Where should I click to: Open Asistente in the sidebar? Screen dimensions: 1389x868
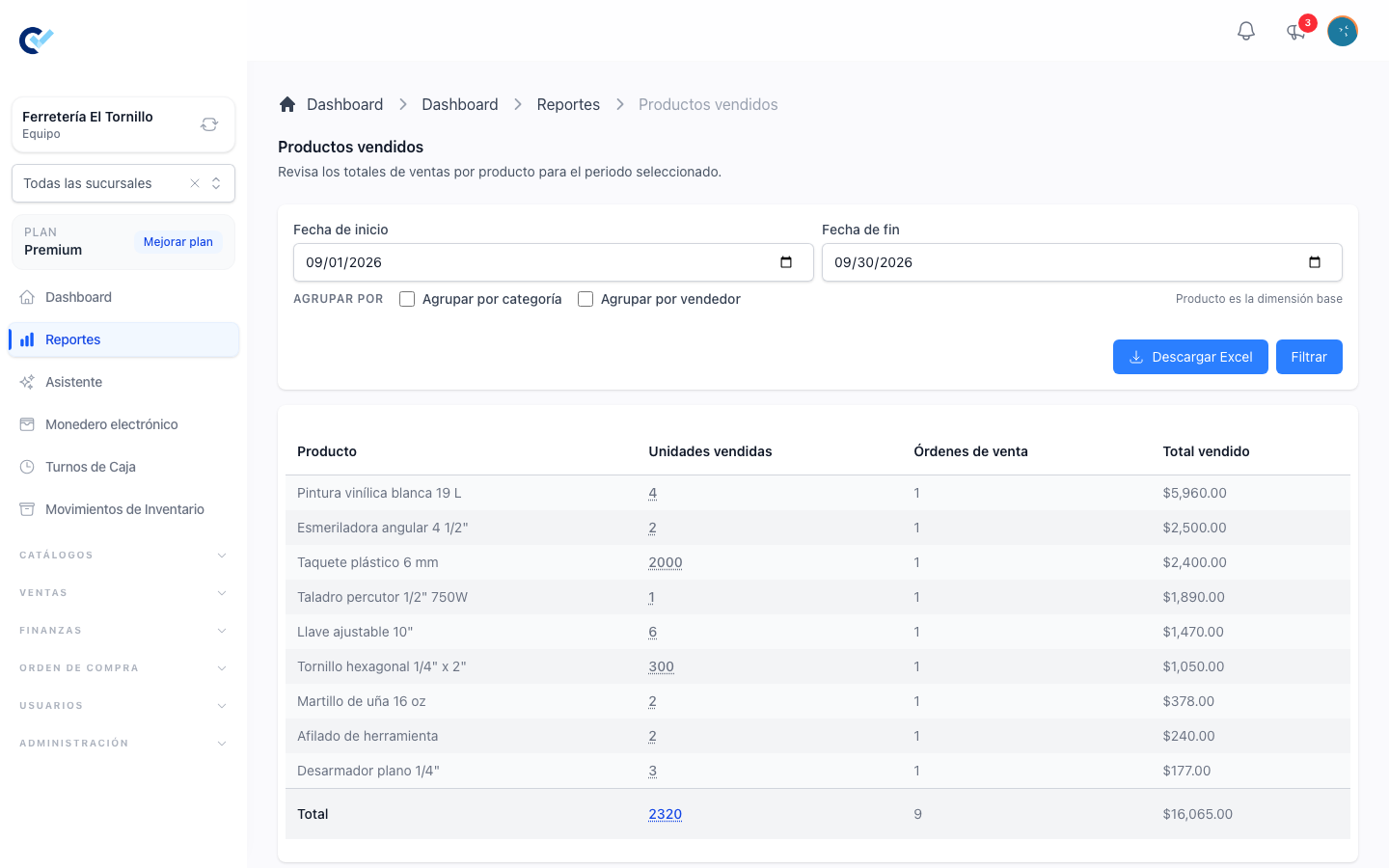(123, 382)
